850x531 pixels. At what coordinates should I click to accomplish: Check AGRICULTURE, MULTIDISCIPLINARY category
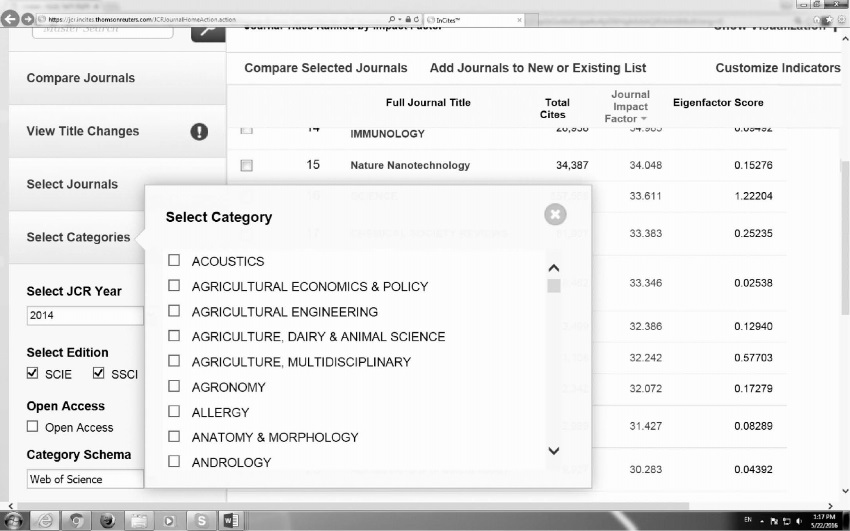click(174, 360)
